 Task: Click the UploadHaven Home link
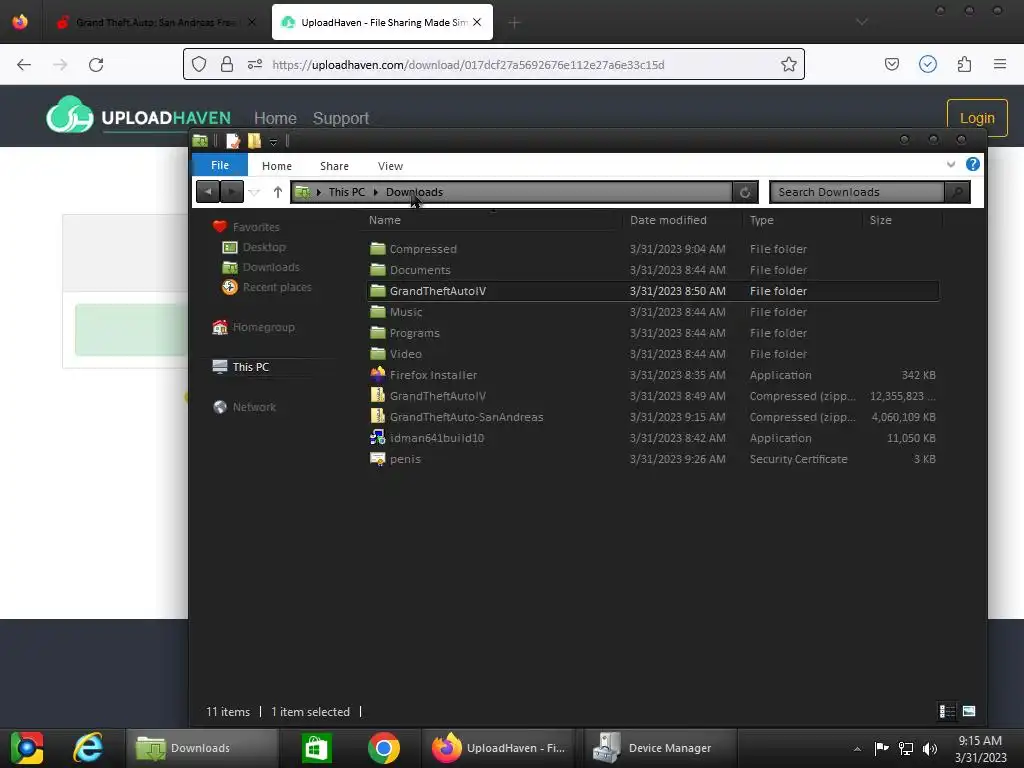[x=275, y=118]
